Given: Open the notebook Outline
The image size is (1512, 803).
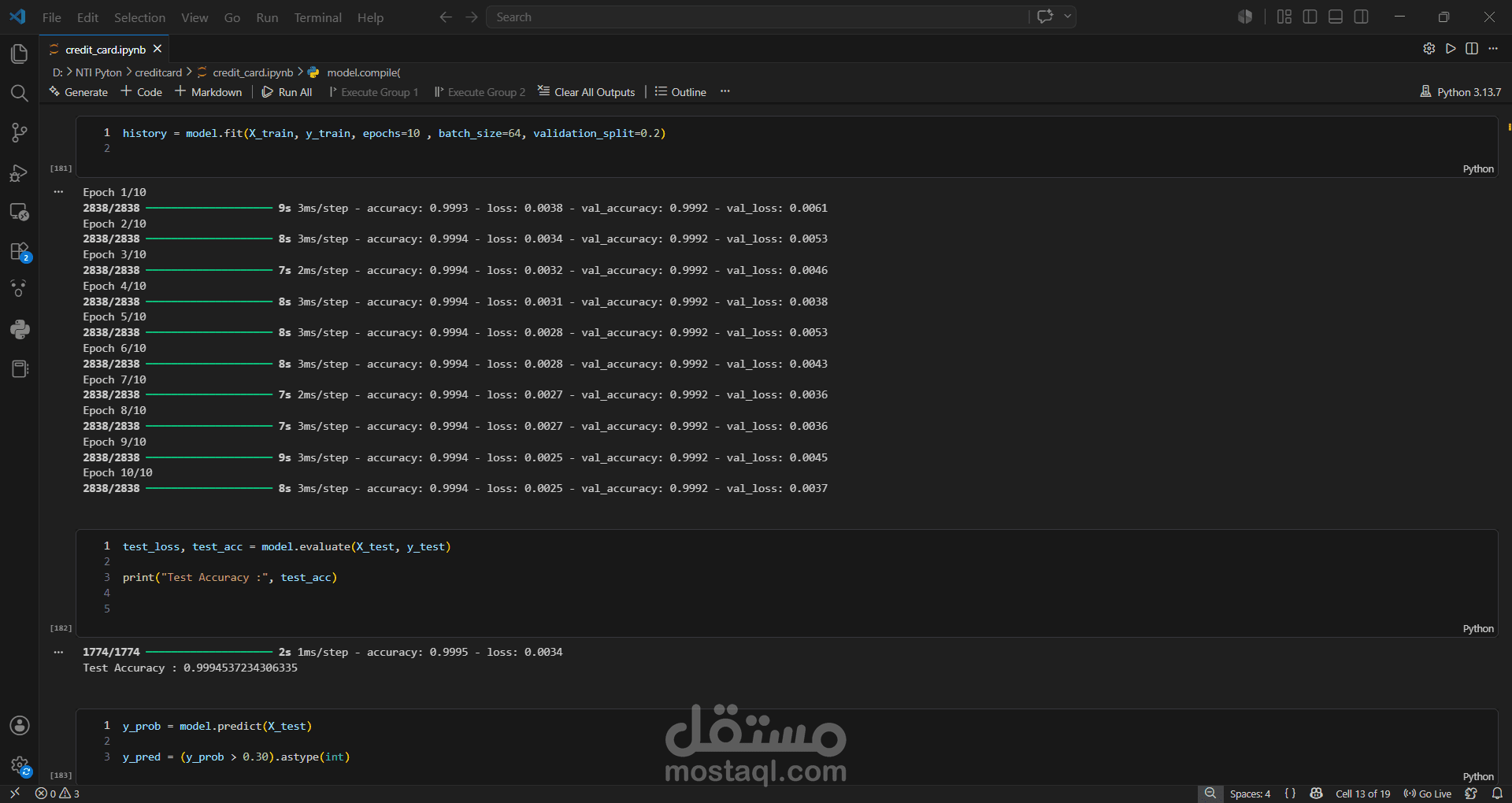Looking at the screenshot, I should [680, 92].
